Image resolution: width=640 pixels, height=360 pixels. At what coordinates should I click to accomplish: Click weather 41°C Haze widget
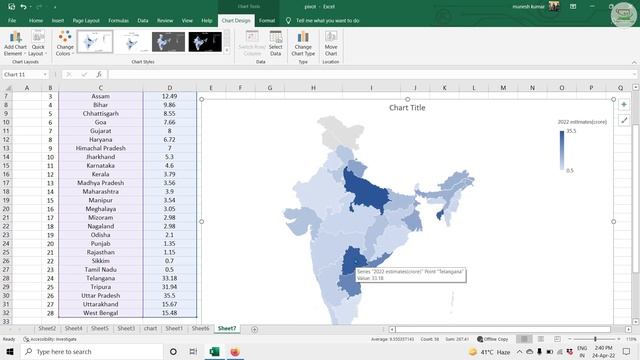pos(489,351)
